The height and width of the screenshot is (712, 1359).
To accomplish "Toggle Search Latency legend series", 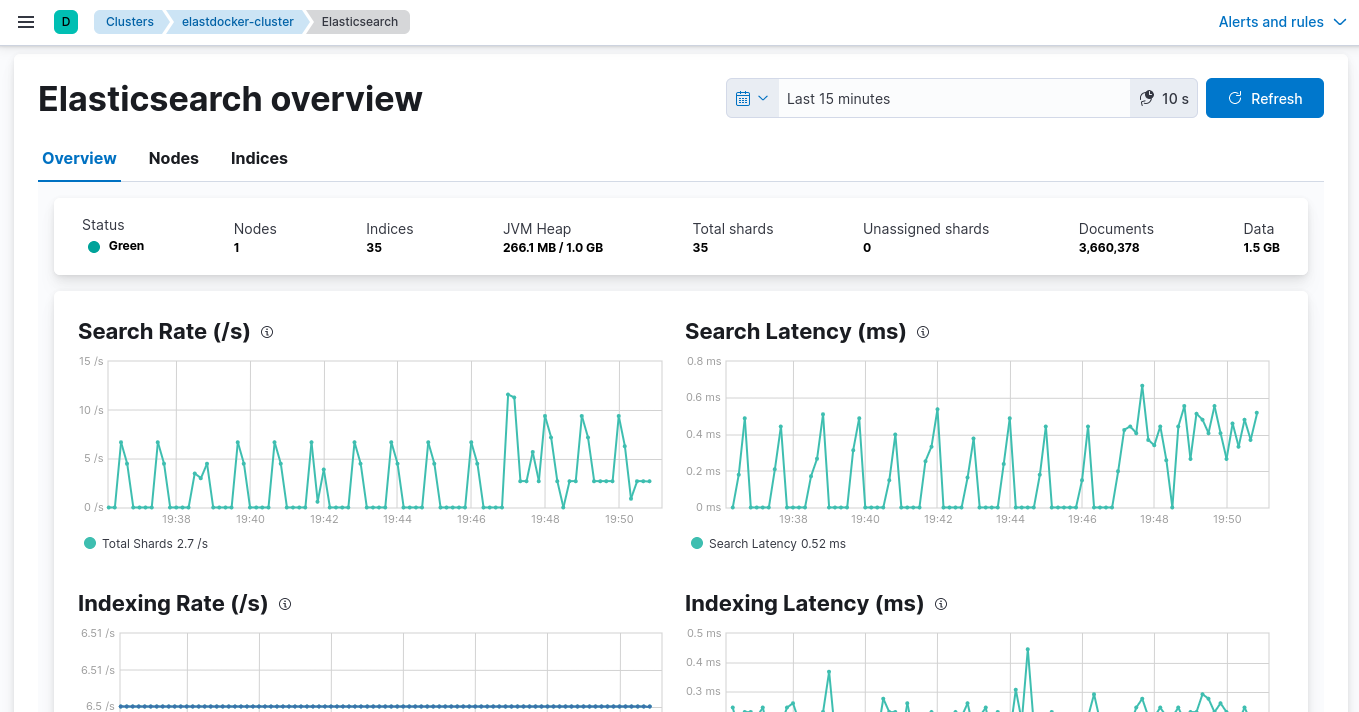I will coord(697,543).
